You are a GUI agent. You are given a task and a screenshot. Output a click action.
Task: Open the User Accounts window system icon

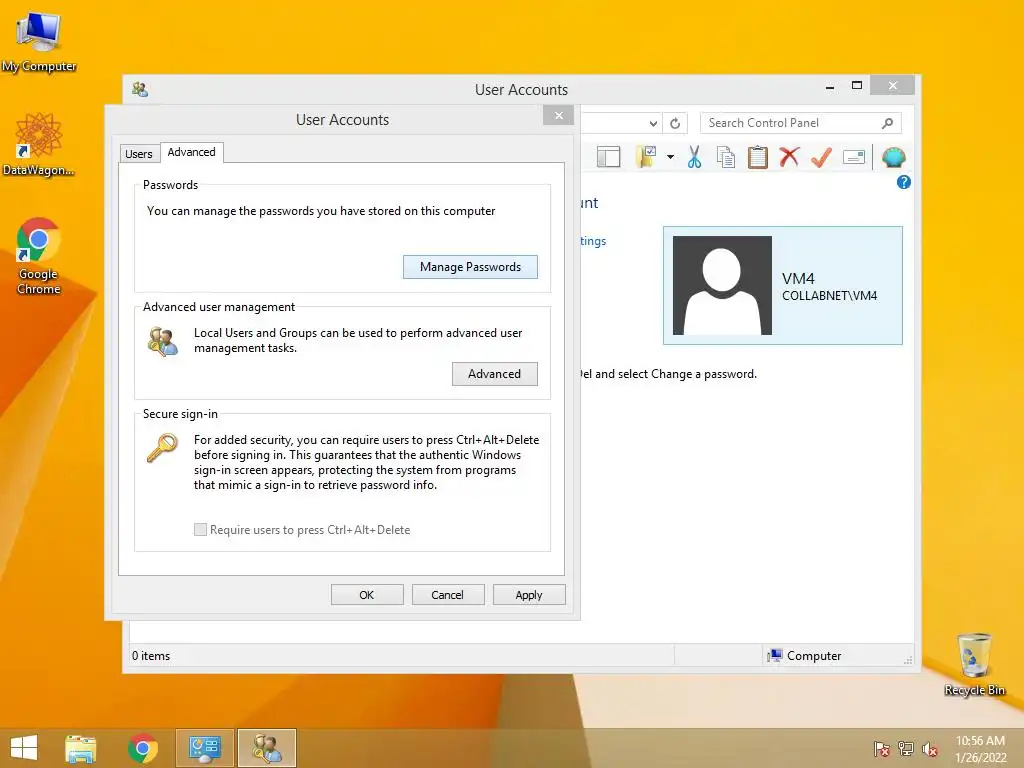[140, 89]
